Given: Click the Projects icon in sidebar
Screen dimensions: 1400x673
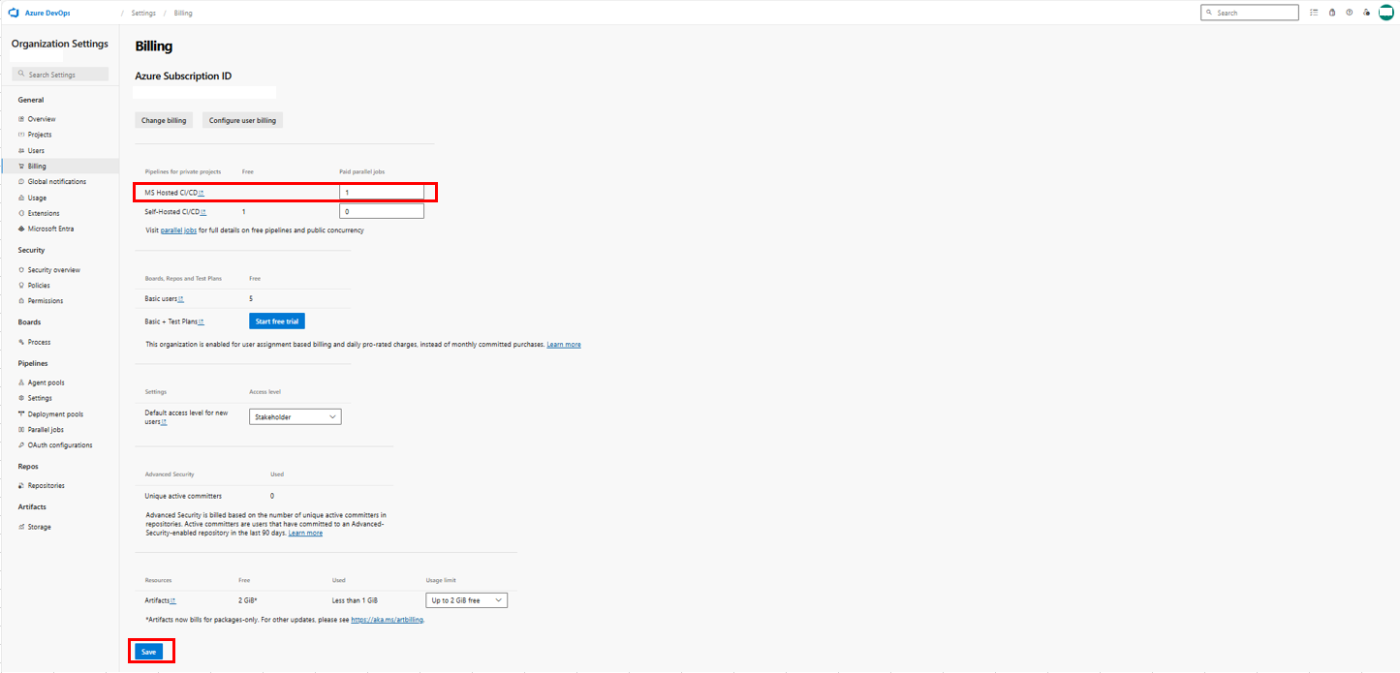Looking at the screenshot, I should (21, 134).
